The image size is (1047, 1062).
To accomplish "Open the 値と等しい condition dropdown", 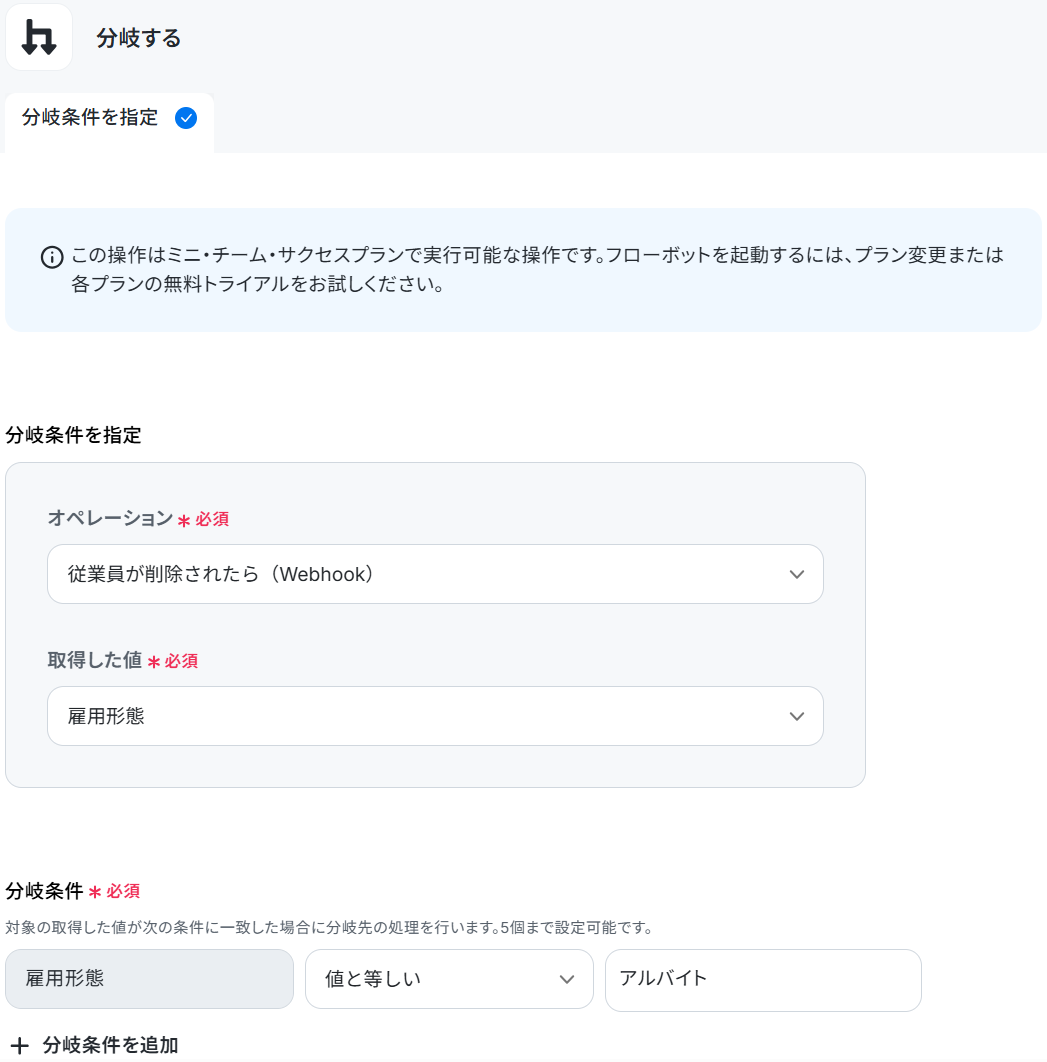I will 449,979.
